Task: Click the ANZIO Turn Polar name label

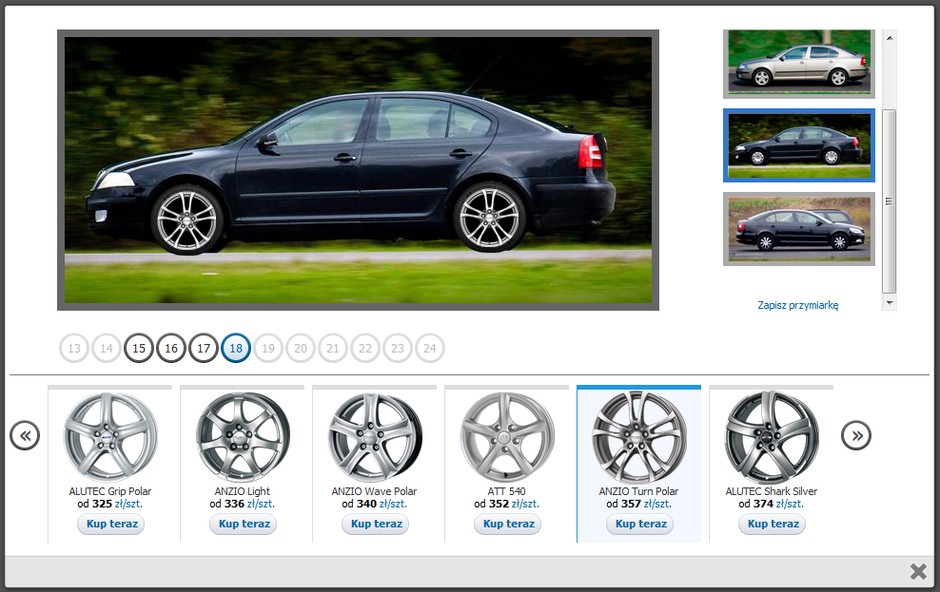Action: click(x=639, y=491)
